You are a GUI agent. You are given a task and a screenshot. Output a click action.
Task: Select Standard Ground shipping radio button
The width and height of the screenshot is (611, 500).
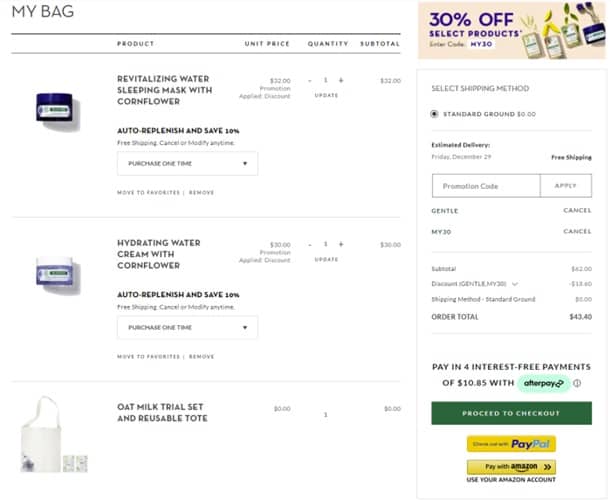click(x=434, y=114)
